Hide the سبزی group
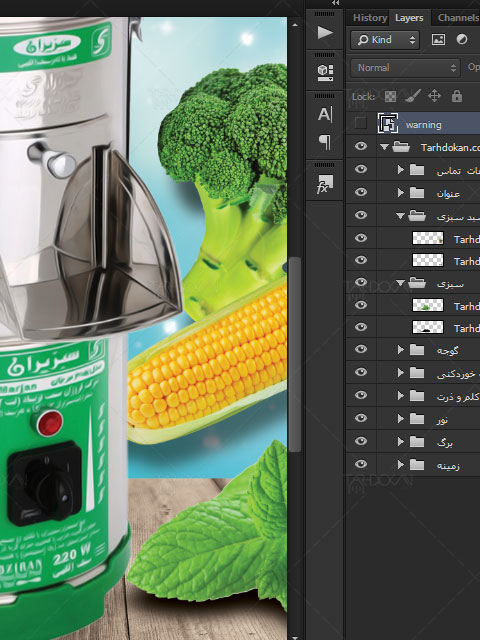 point(361,282)
